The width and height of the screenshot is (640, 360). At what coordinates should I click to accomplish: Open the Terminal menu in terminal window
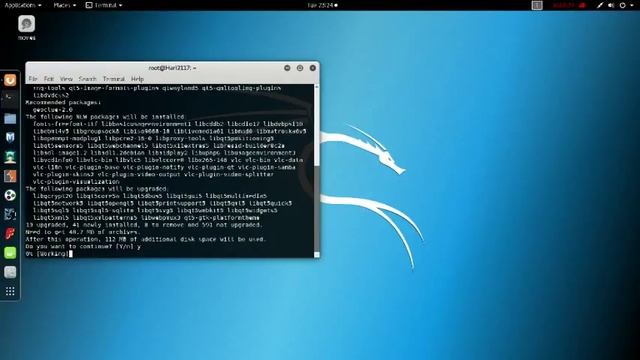[x=113, y=79]
